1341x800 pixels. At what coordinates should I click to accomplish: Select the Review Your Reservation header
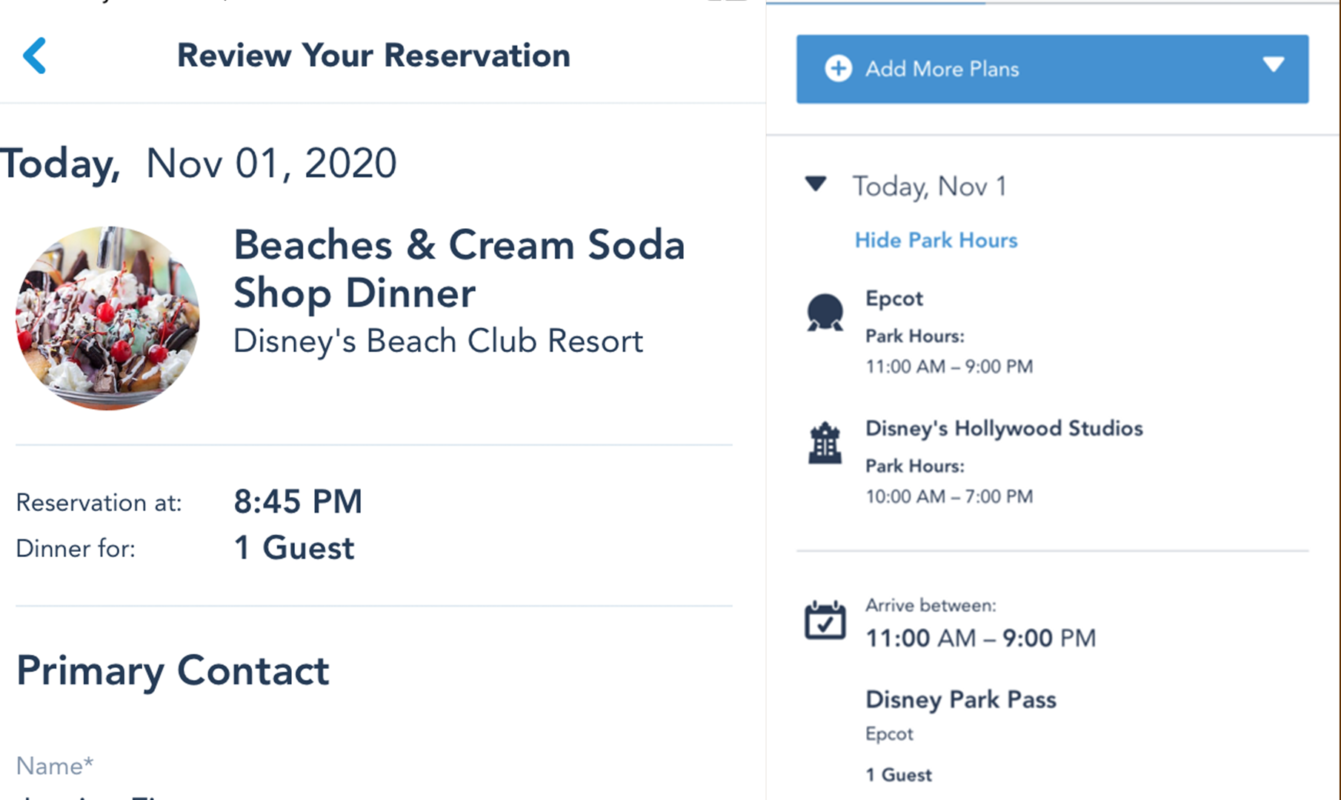(373, 55)
